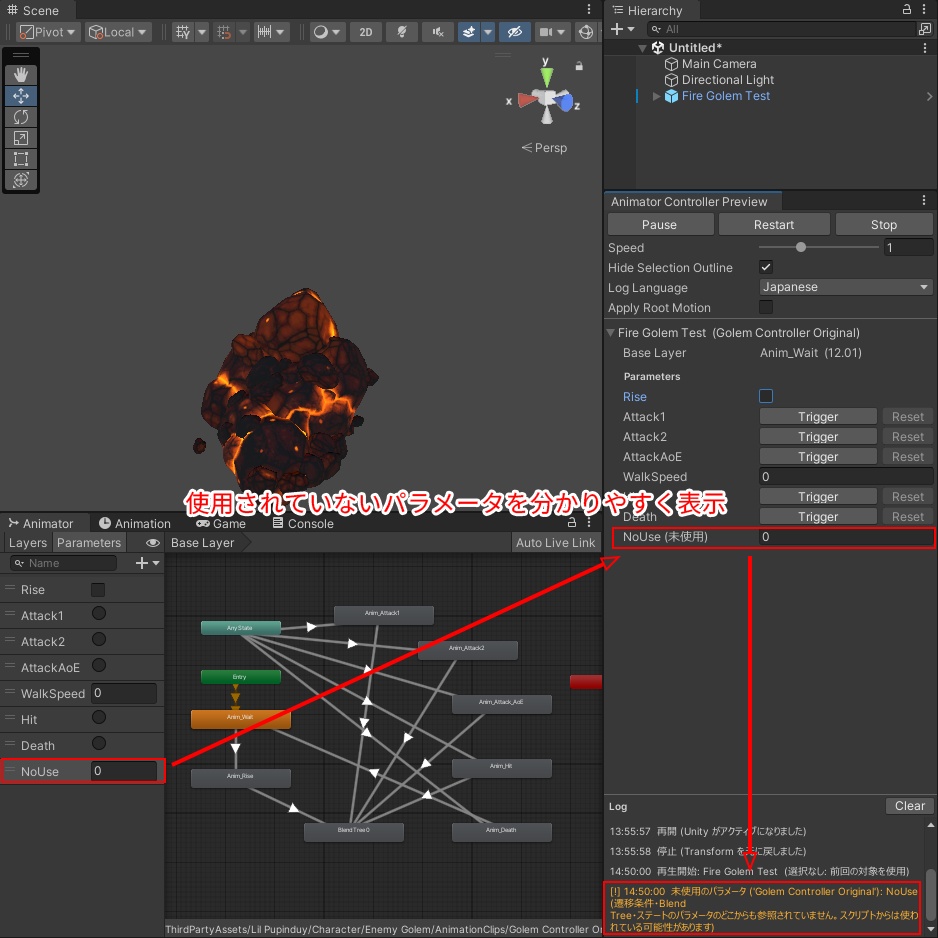Screen dimensions: 938x938
Task: Select the Anim_Wait orange state node
Action: click(240, 720)
